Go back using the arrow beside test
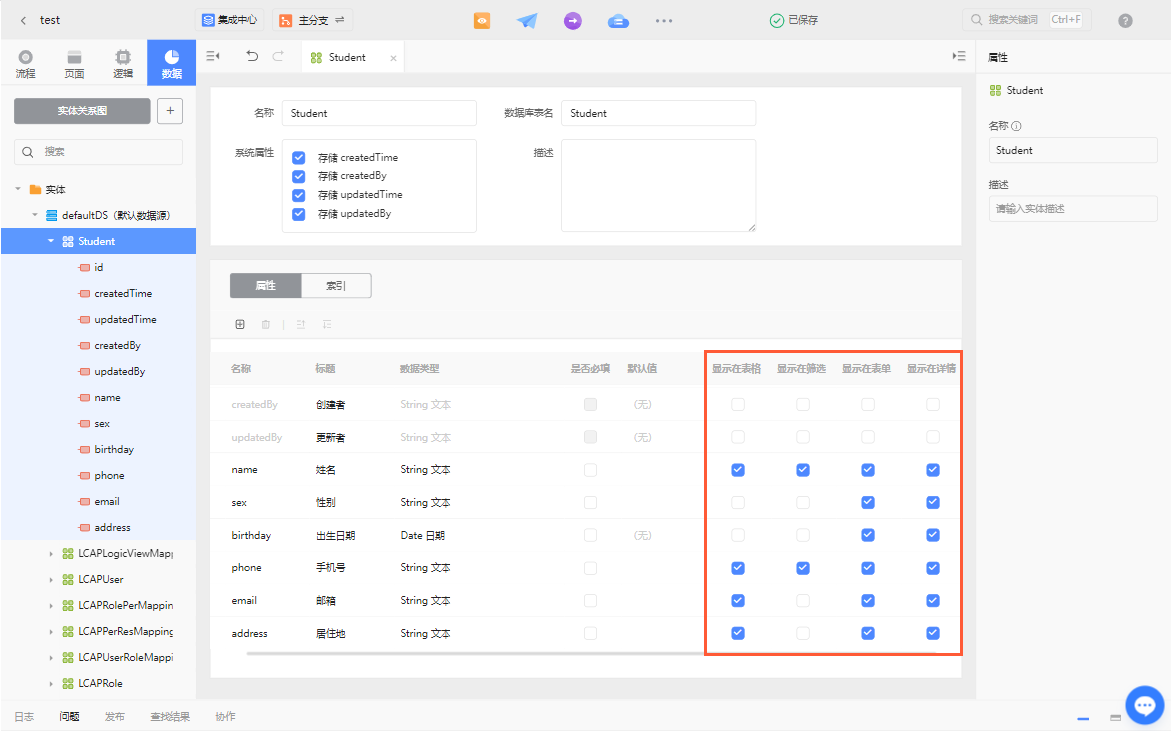1171x732 pixels. pyautogui.click(x=23, y=20)
